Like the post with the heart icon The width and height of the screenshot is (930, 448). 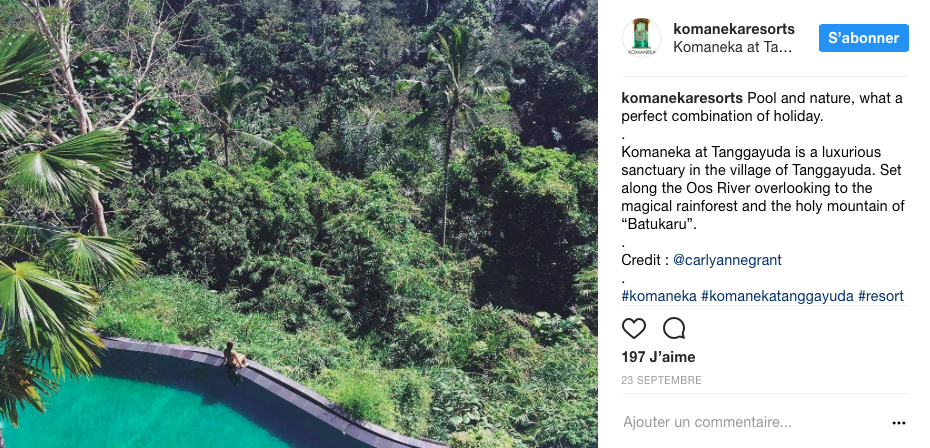(x=634, y=328)
